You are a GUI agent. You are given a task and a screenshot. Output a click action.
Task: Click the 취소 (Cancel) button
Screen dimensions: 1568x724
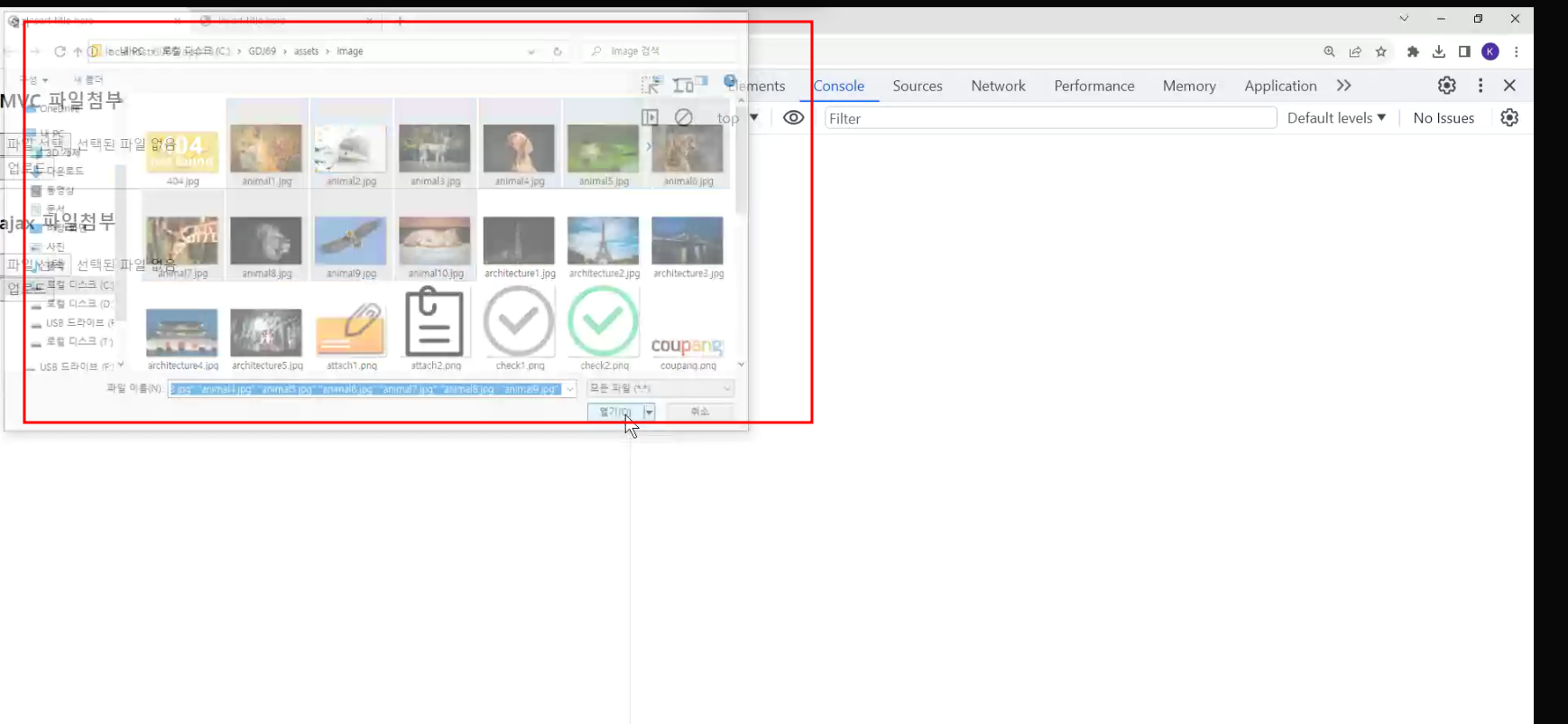[x=700, y=412]
